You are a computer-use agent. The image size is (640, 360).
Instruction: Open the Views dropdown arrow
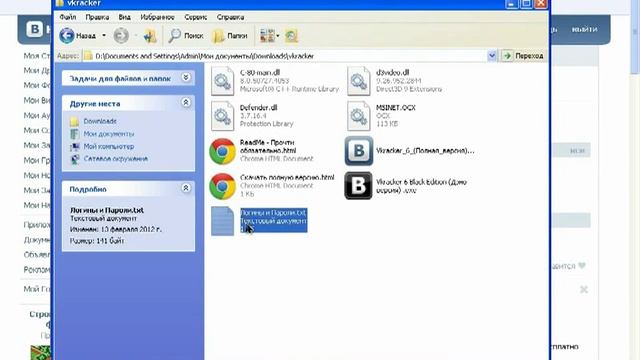[278, 36]
